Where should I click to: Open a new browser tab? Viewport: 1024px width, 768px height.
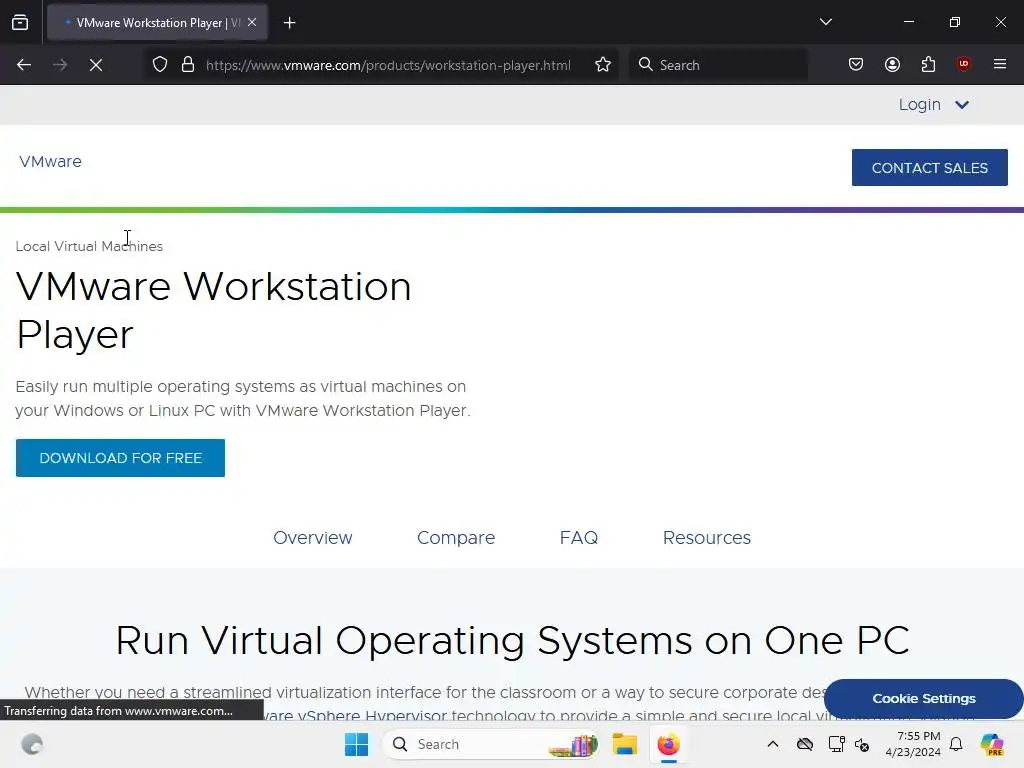point(289,23)
